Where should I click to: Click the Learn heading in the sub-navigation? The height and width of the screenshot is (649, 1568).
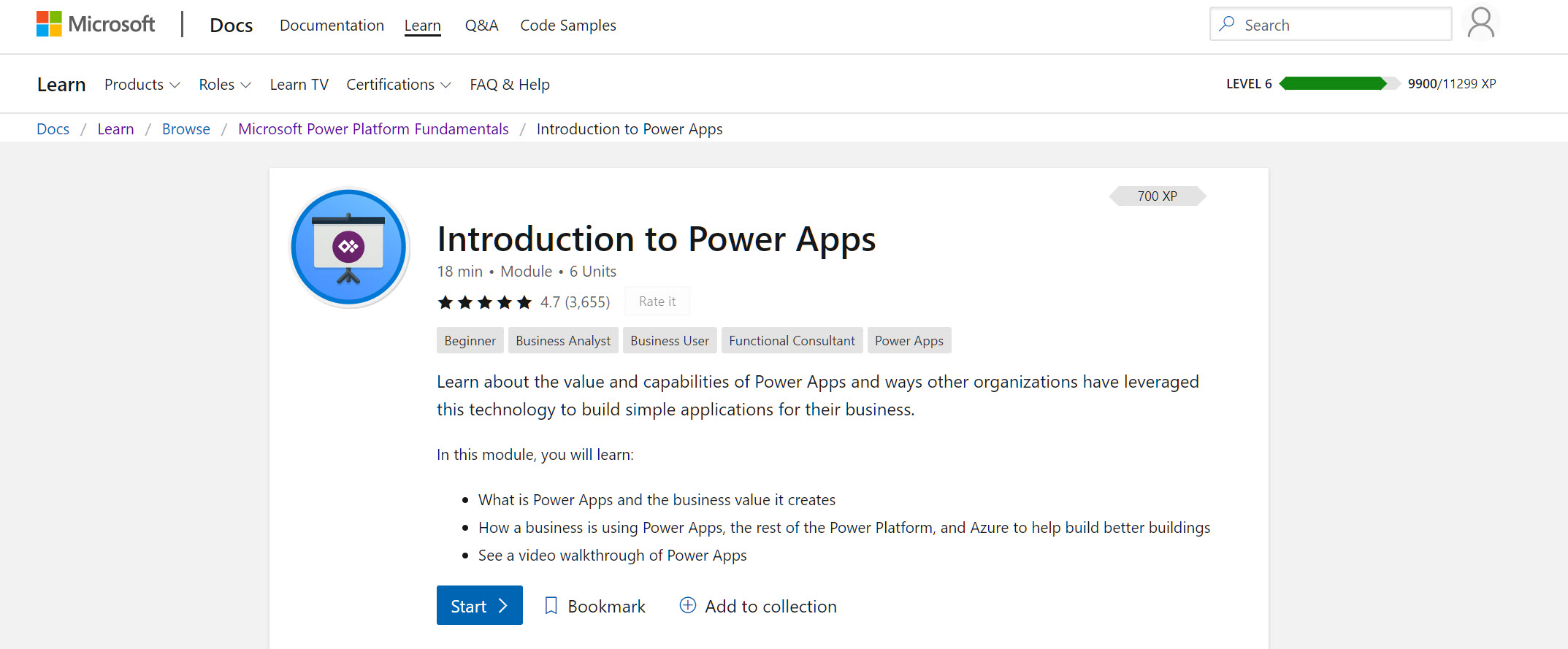61,85
